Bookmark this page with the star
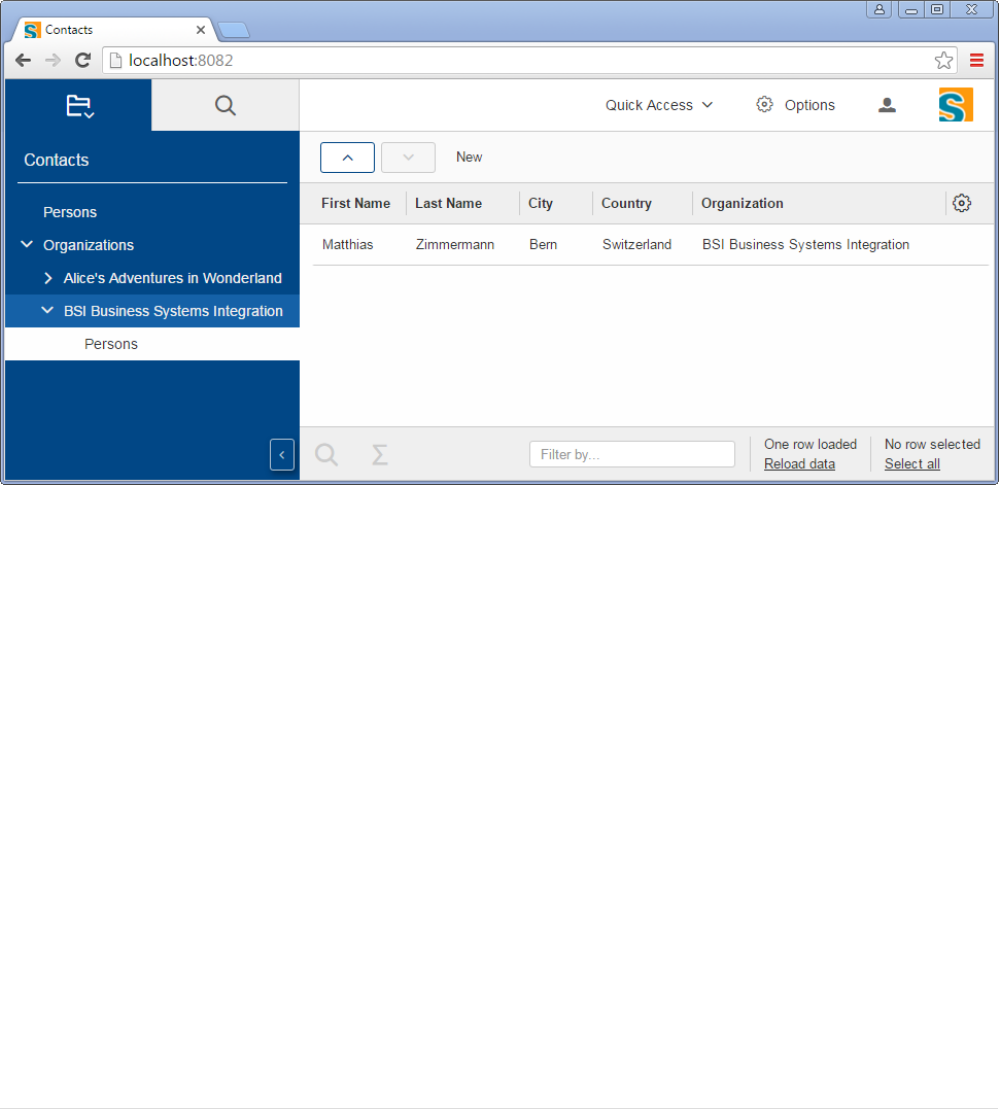This screenshot has width=999, height=1109. click(943, 60)
